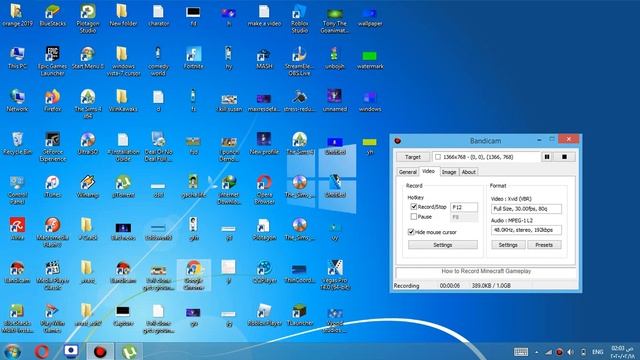Open the Fortnite desktop shortcut
The height and width of the screenshot is (360, 640).
click(x=194, y=58)
